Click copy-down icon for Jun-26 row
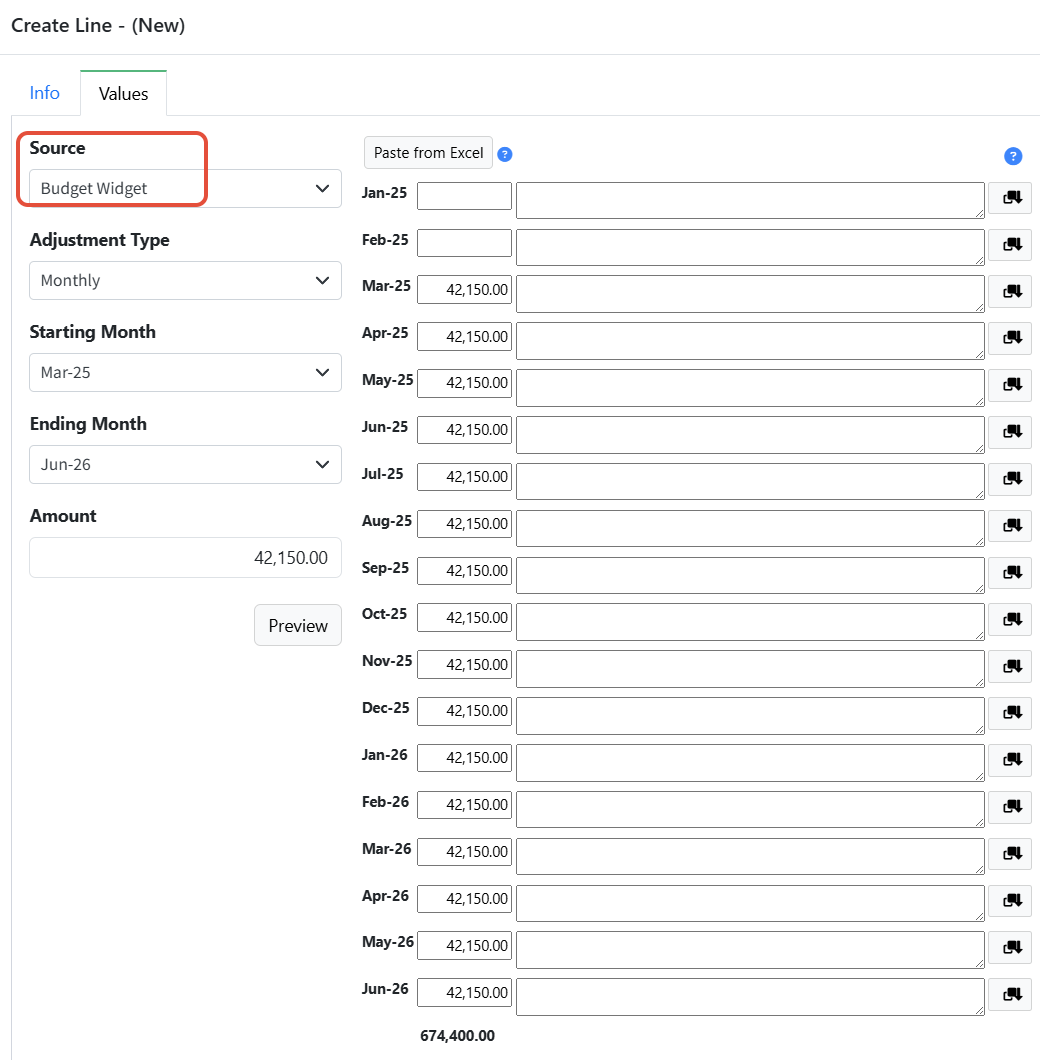The image size is (1040, 1060). click(x=1010, y=994)
